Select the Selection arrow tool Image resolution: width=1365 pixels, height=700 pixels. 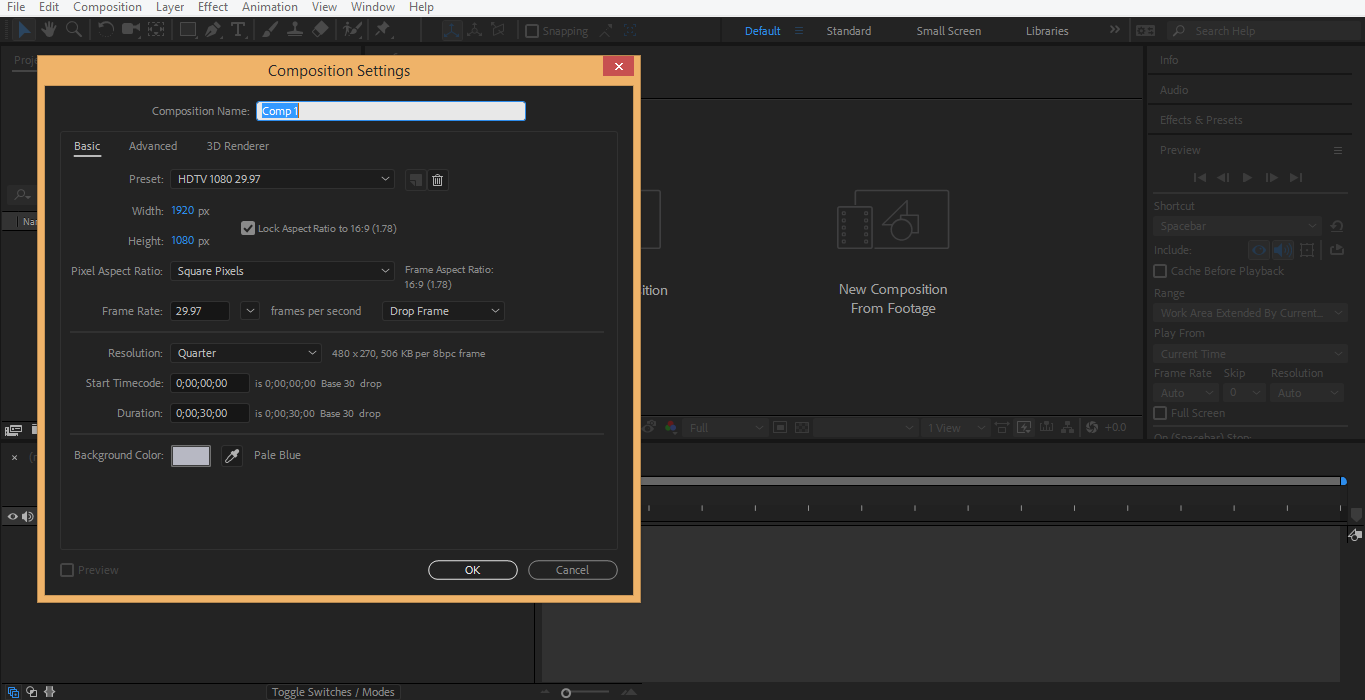(x=24, y=30)
